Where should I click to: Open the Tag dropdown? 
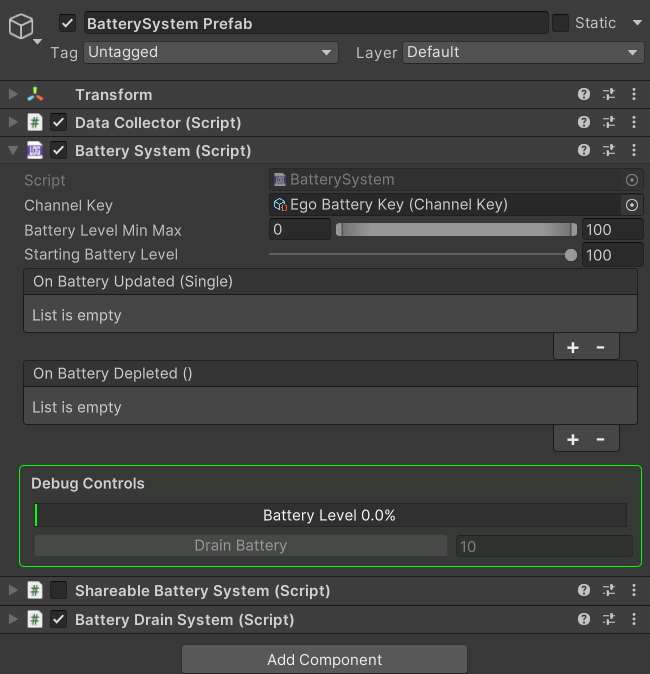coord(211,52)
